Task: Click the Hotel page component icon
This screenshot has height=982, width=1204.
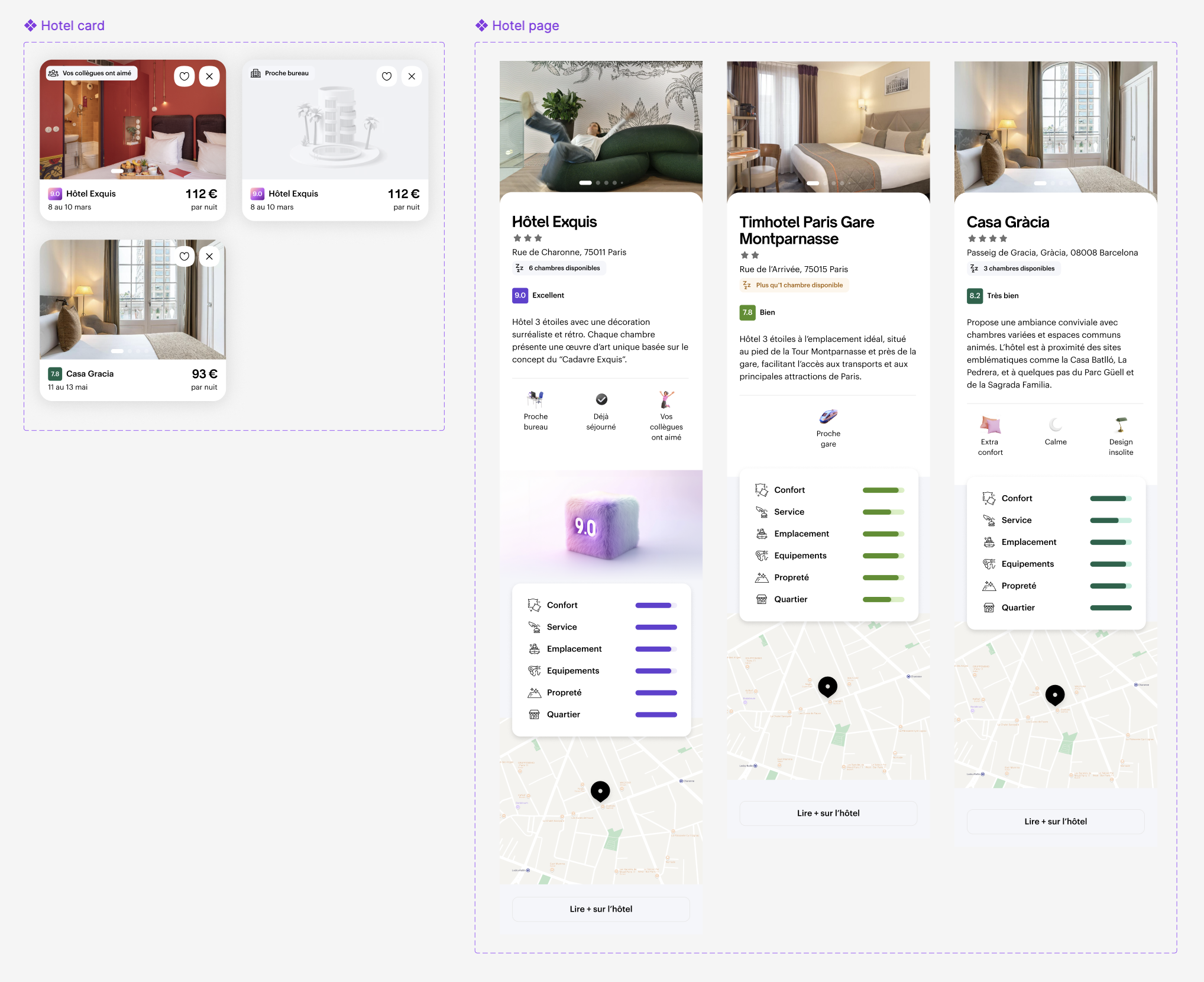Action: pos(482,25)
